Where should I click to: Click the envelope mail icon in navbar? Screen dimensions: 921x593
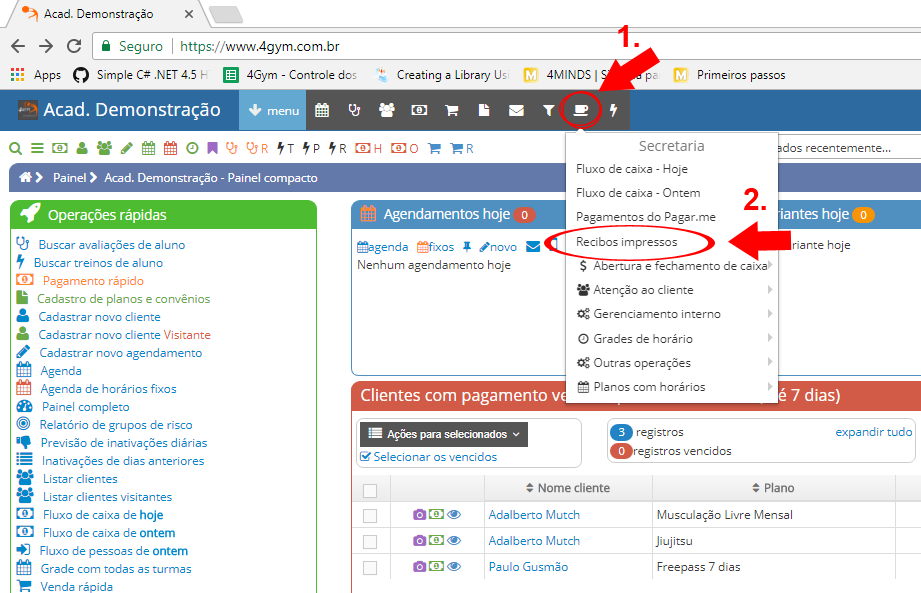pyautogui.click(x=516, y=110)
